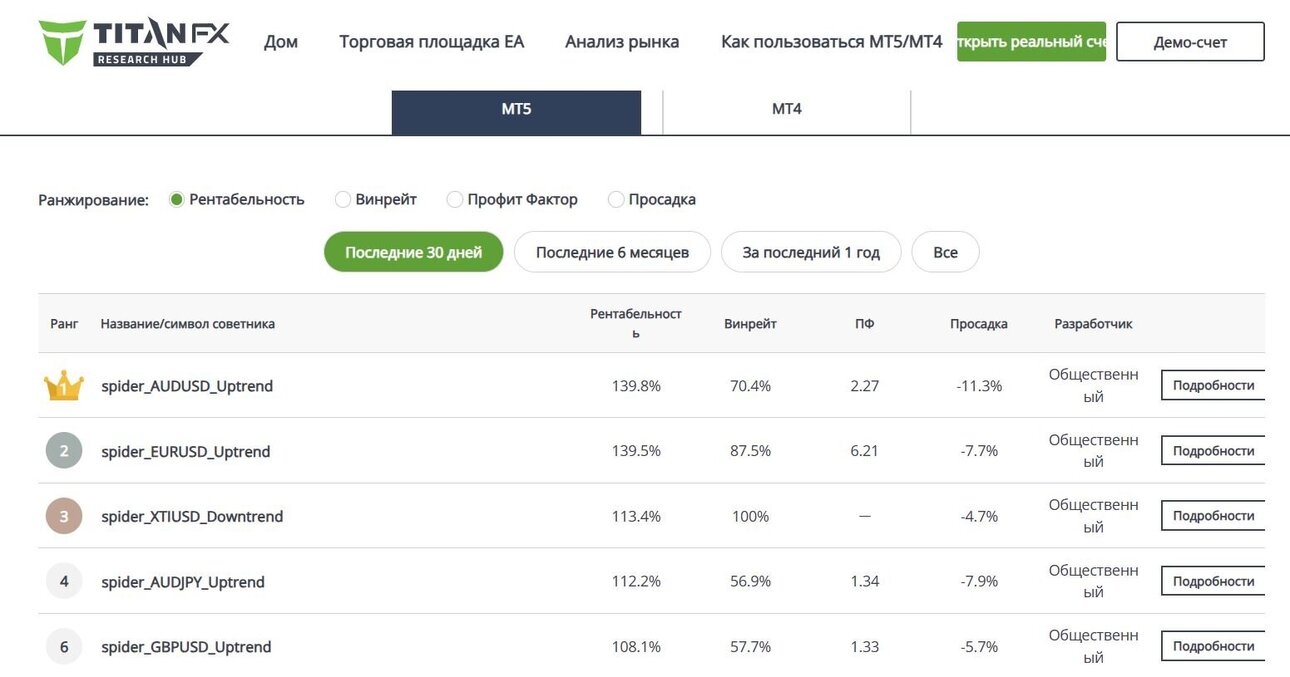Filter by Последние 30 дней
The image size is (1290, 677).
(414, 252)
